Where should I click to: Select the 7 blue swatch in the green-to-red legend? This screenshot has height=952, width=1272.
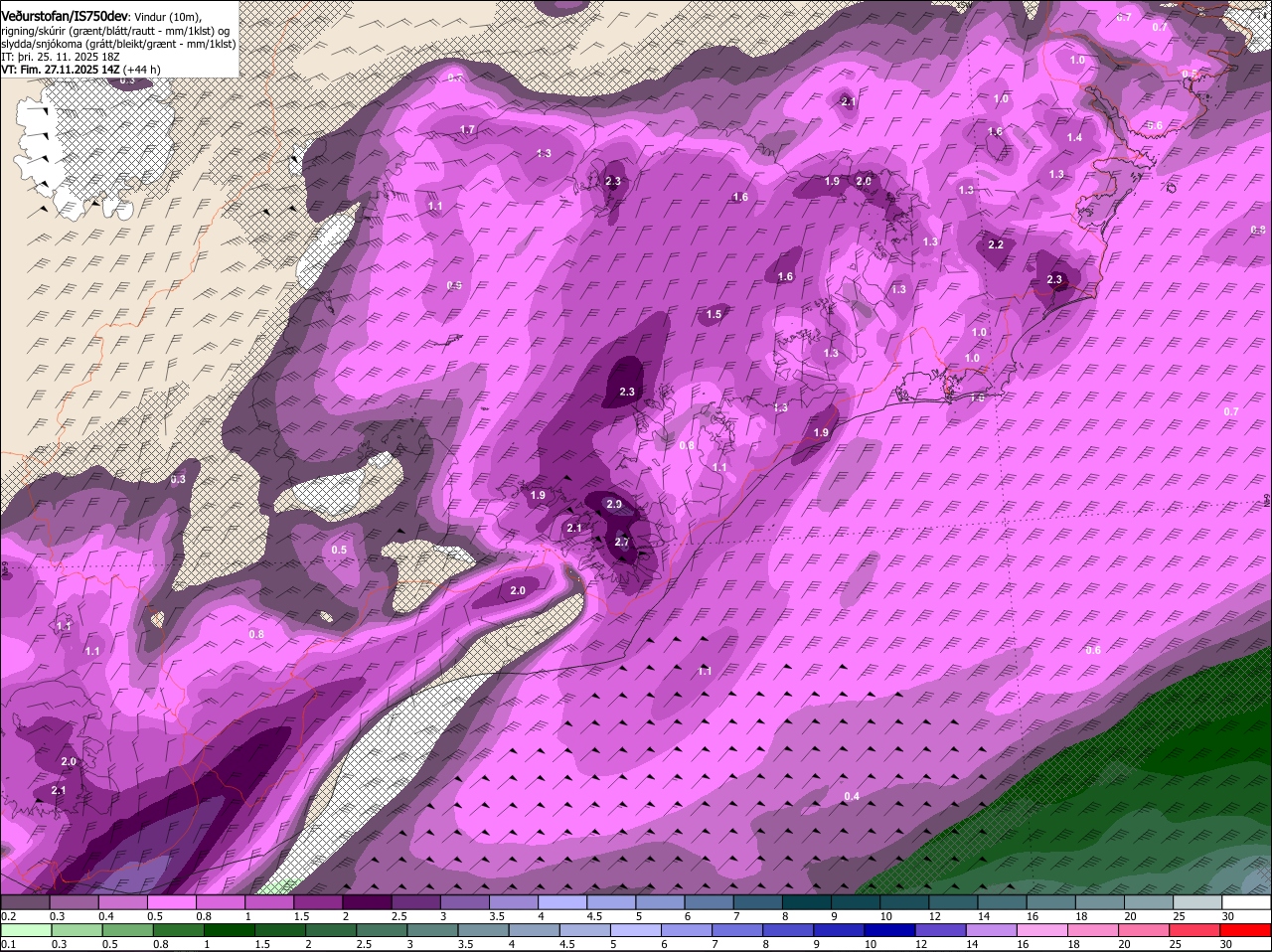coord(738,930)
